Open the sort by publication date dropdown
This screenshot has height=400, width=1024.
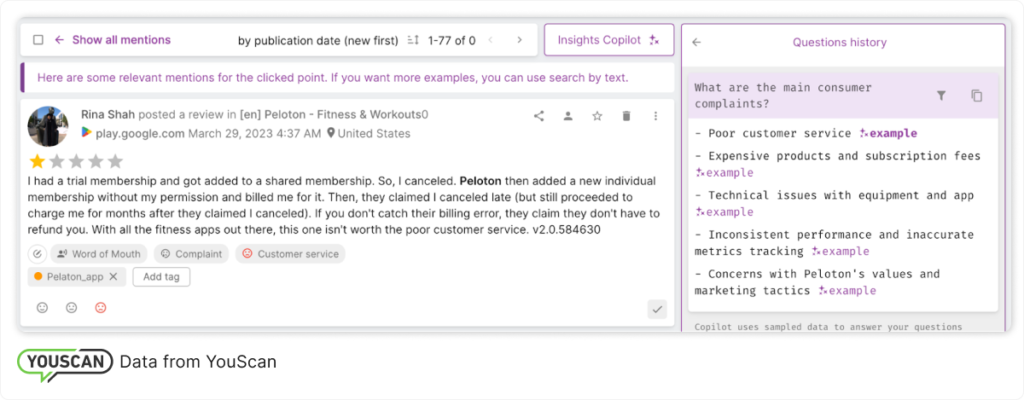click(x=317, y=41)
